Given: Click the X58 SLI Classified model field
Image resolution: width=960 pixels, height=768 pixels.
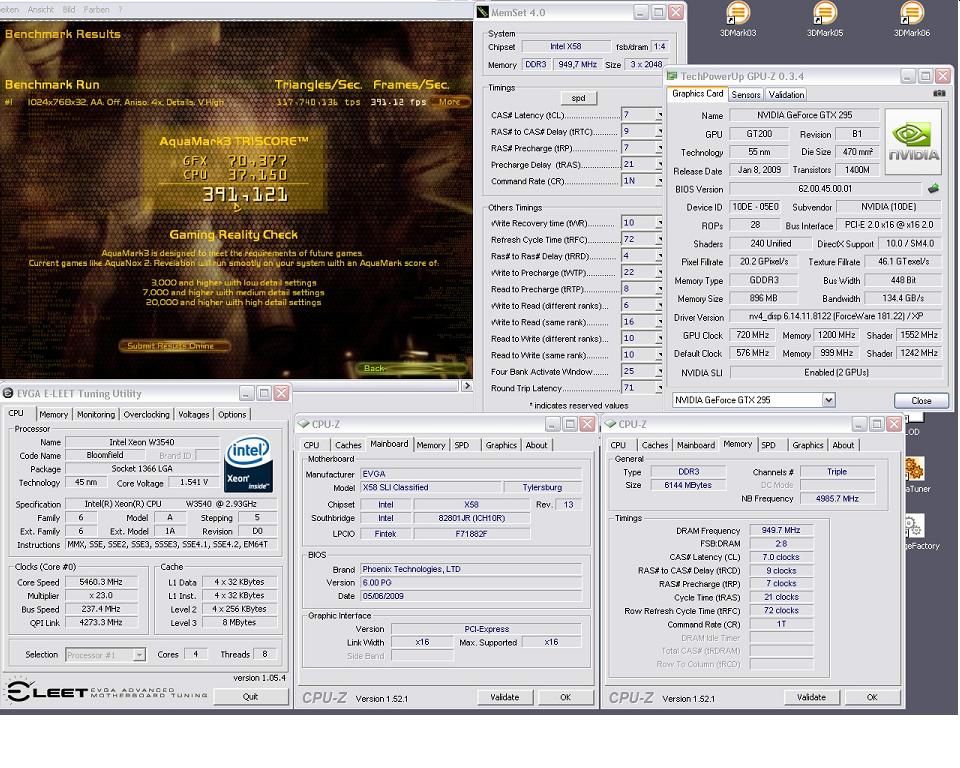Looking at the screenshot, I should [430, 488].
